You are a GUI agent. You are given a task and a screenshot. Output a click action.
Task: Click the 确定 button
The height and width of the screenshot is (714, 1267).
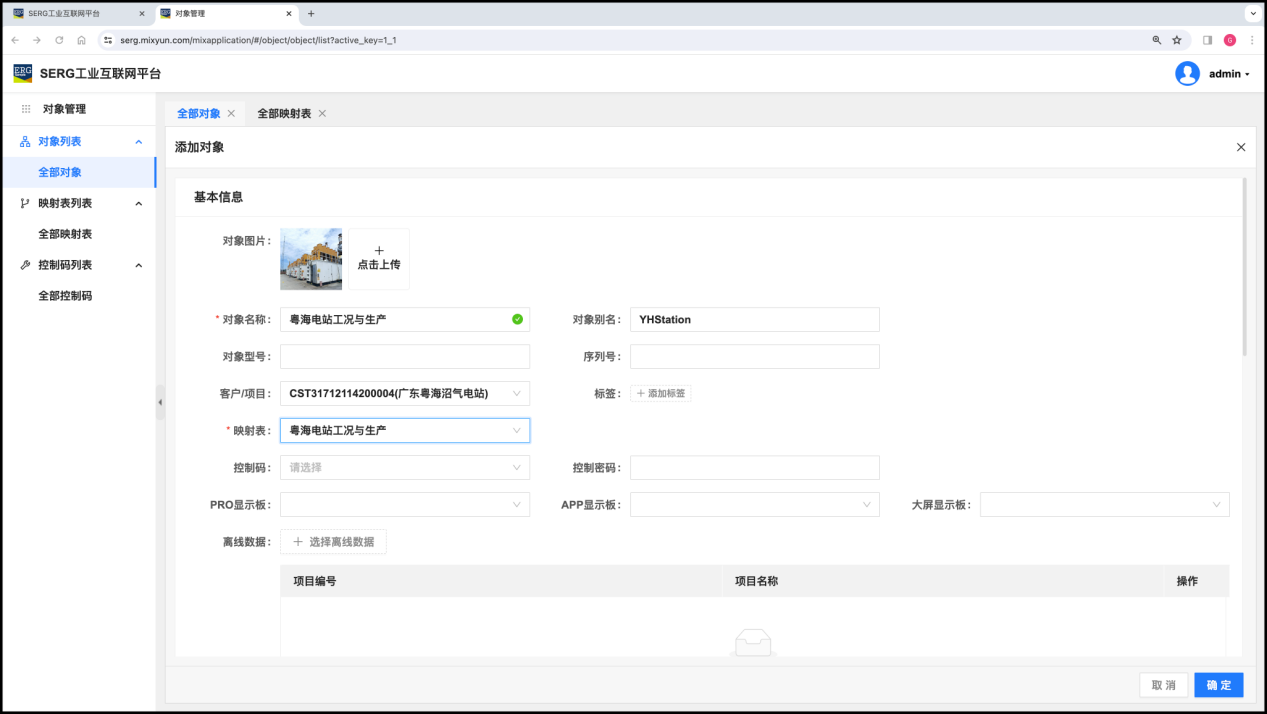1218,685
